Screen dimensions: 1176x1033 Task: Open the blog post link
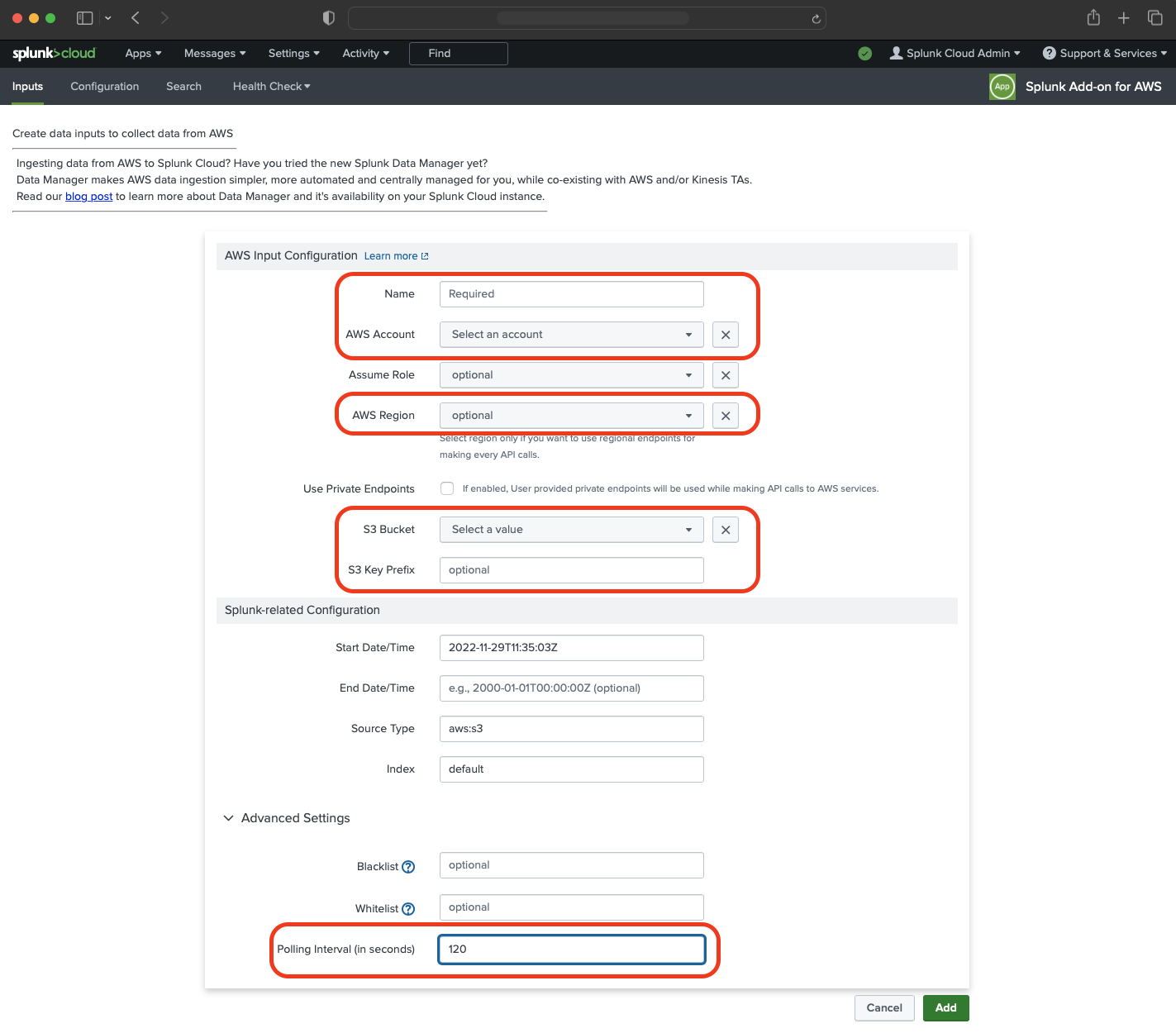(x=88, y=197)
